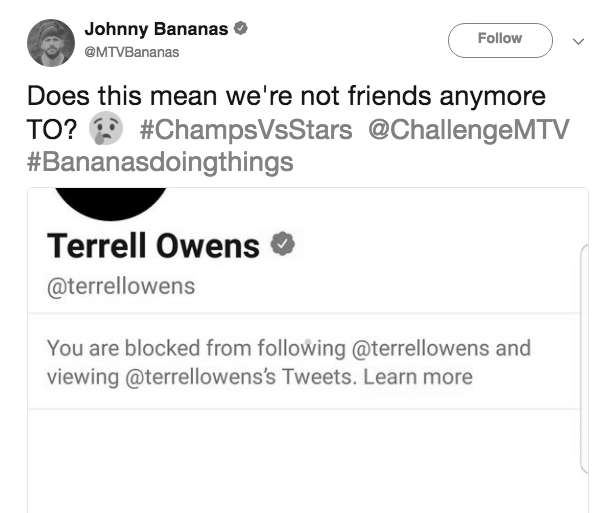Click the scrollbar on embedded image edge

click(x=584, y=358)
